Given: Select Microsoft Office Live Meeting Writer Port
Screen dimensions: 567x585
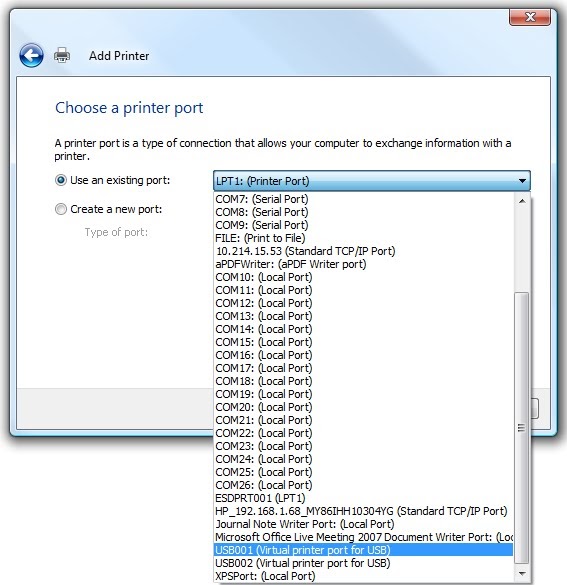Looking at the screenshot, I should coord(364,537).
